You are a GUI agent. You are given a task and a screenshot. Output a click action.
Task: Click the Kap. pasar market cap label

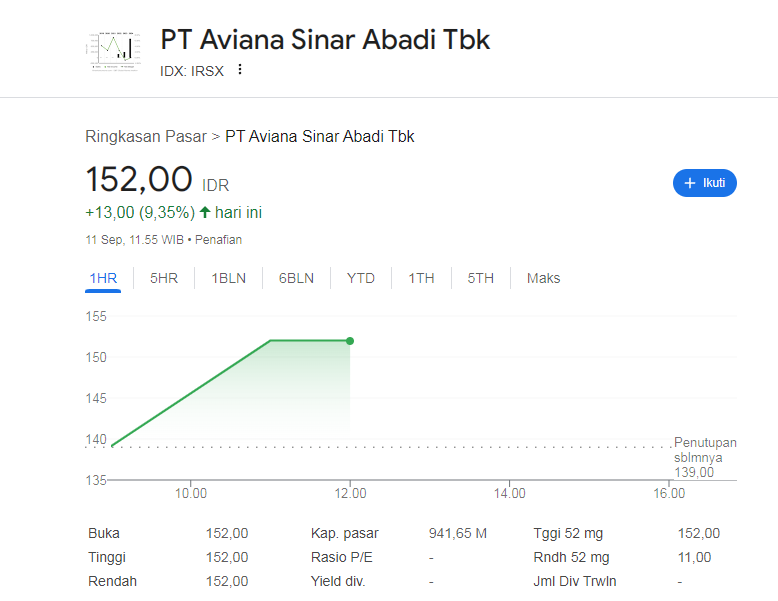tap(345, 533)
